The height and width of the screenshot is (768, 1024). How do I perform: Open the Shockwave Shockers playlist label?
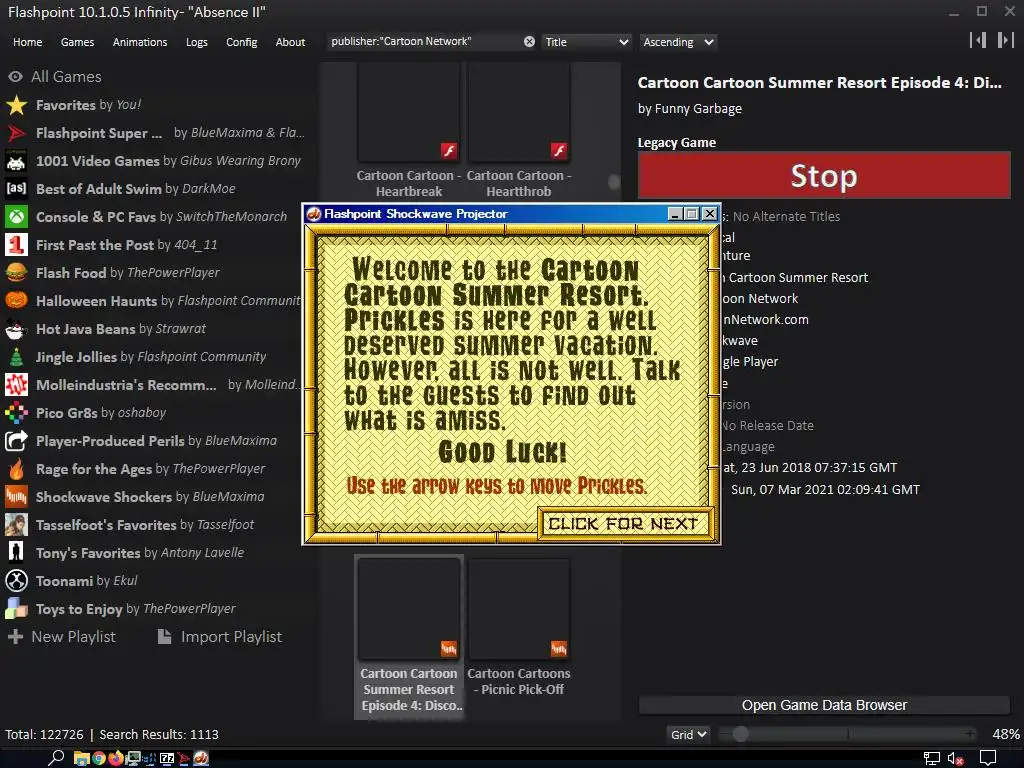(105, 497)
